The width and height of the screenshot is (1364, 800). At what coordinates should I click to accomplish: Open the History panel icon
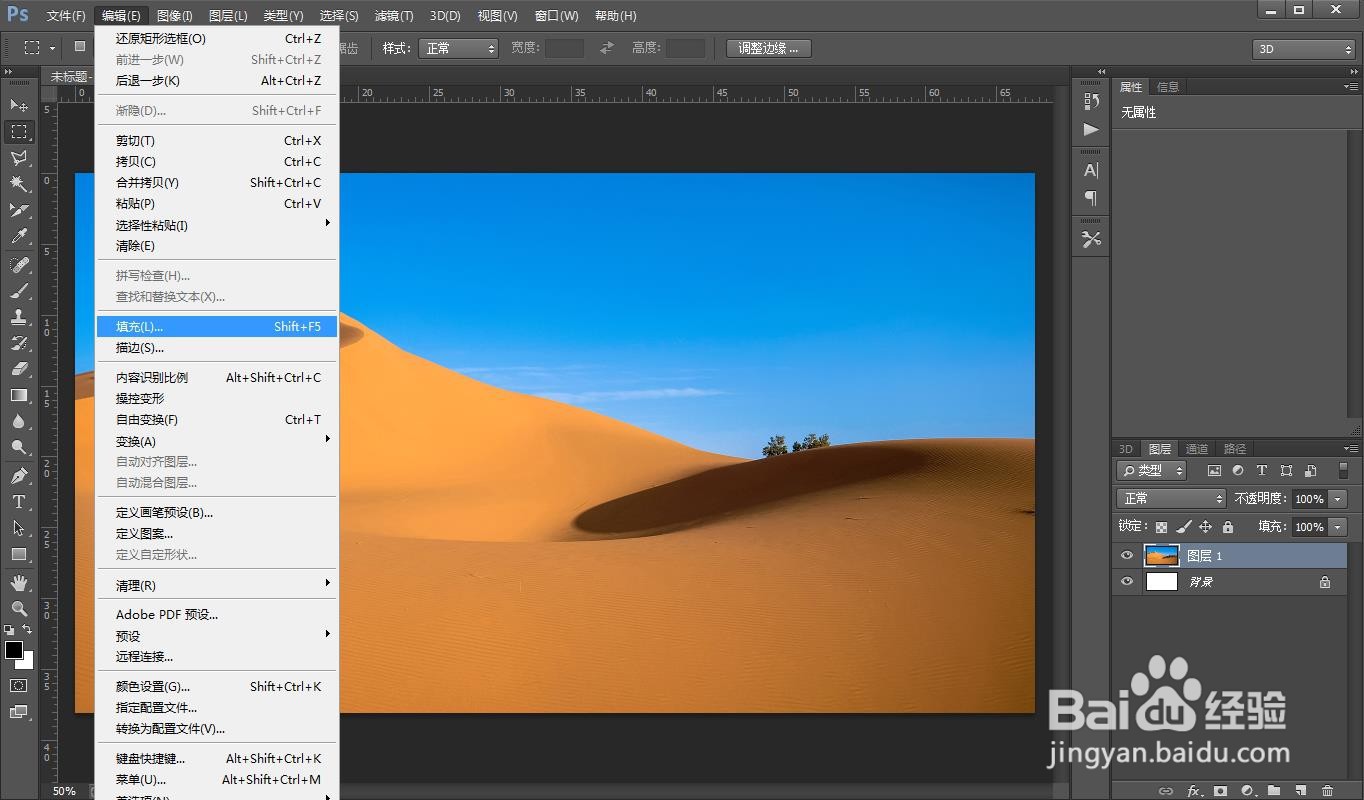coord(1091,101)
